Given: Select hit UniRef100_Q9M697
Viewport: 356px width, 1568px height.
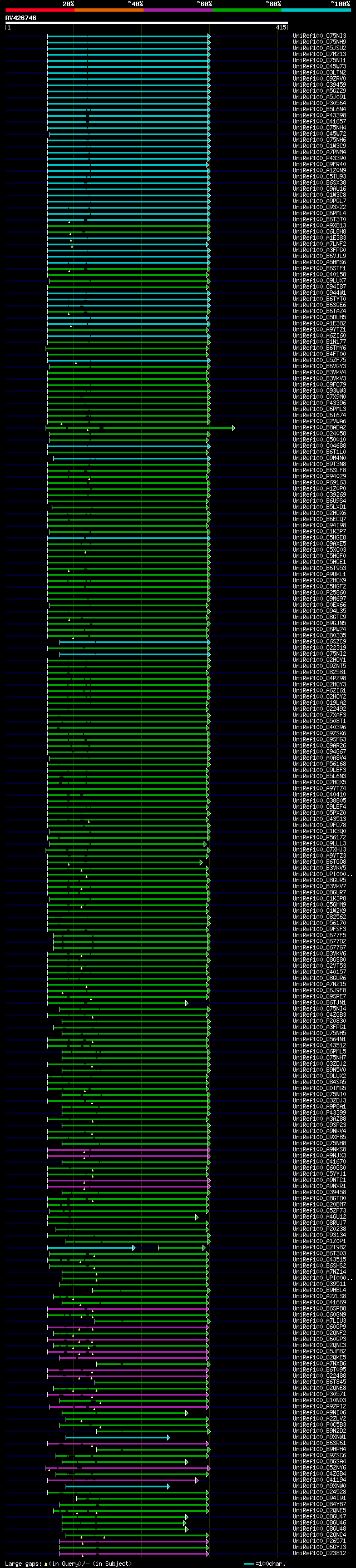Looking at the screenshot, I should point(319,599).
